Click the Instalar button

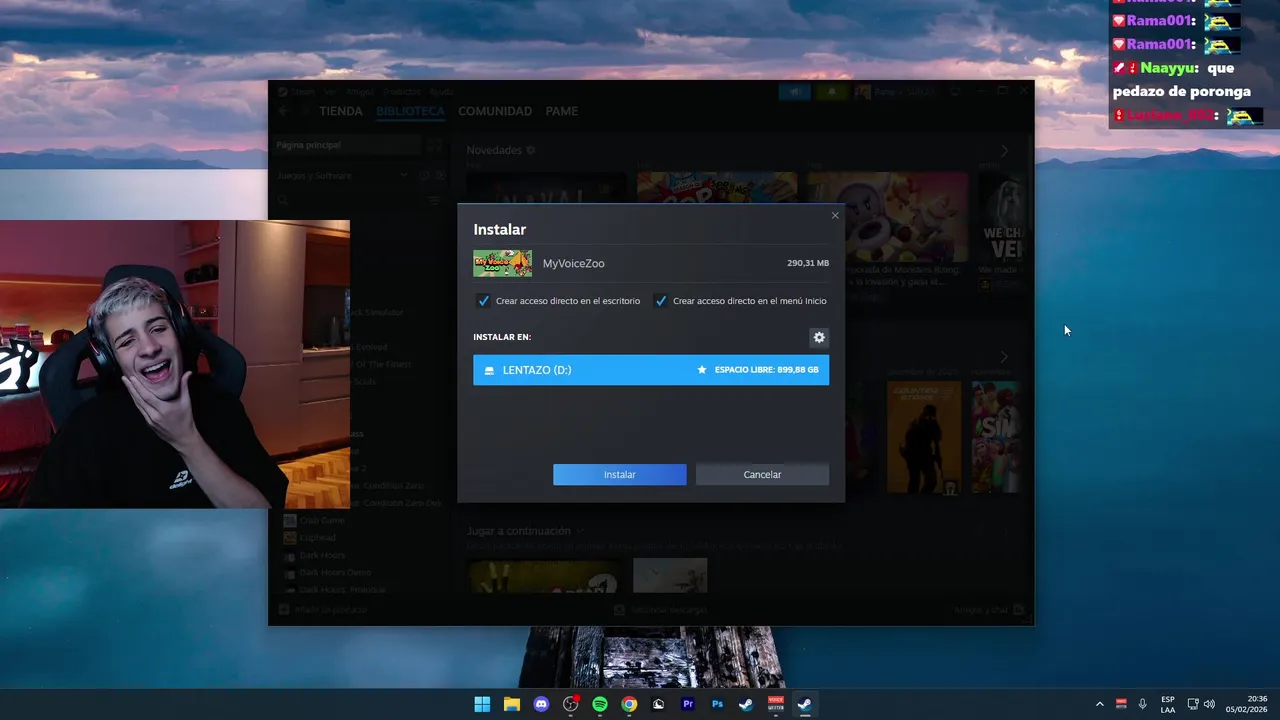click(619, 474)
